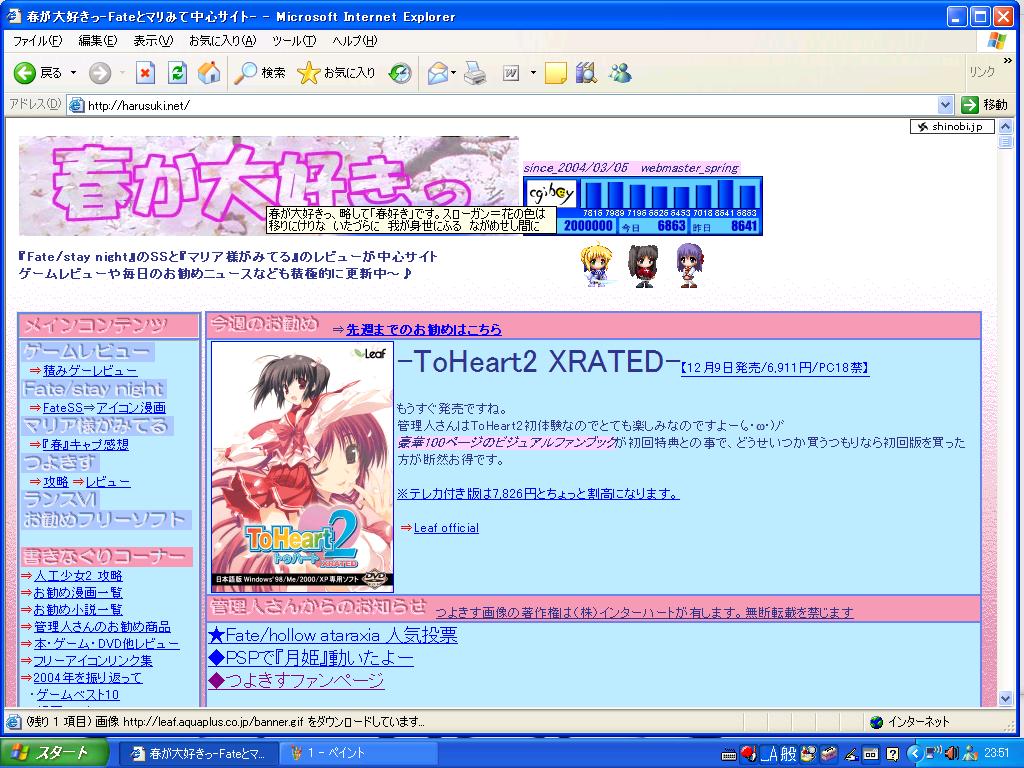Click the grey Forward arrow button
Screen dimensions: 1024x768
click(x=100, y=72)
